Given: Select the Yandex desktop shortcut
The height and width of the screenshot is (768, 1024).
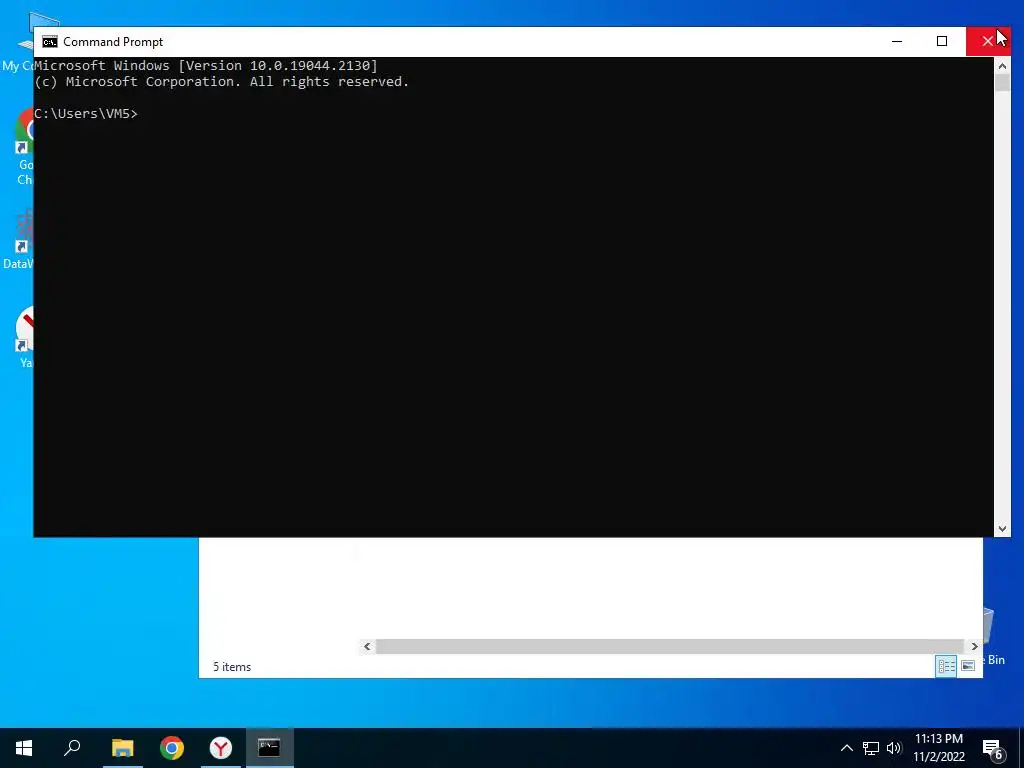Looking at the screenshot, I should (24, 337).
